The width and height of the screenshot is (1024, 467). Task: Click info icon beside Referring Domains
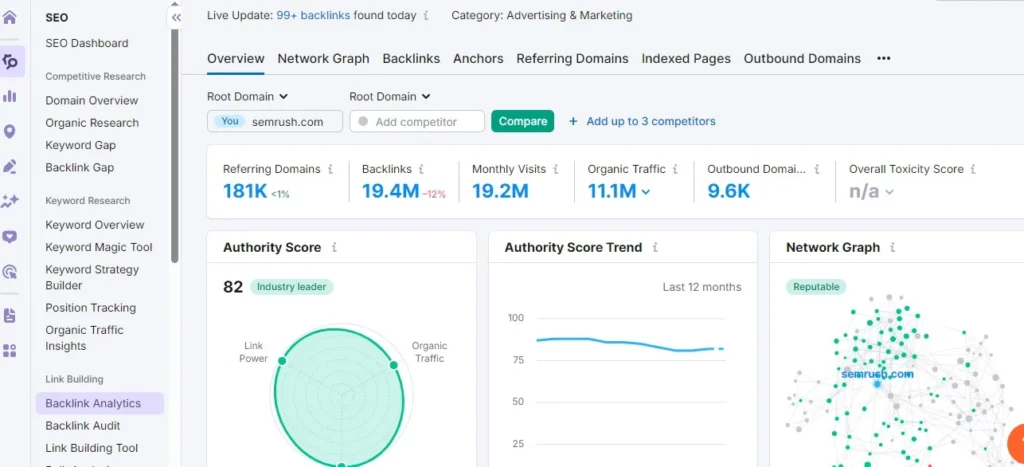pyautogui.click(x=330, y=169)
